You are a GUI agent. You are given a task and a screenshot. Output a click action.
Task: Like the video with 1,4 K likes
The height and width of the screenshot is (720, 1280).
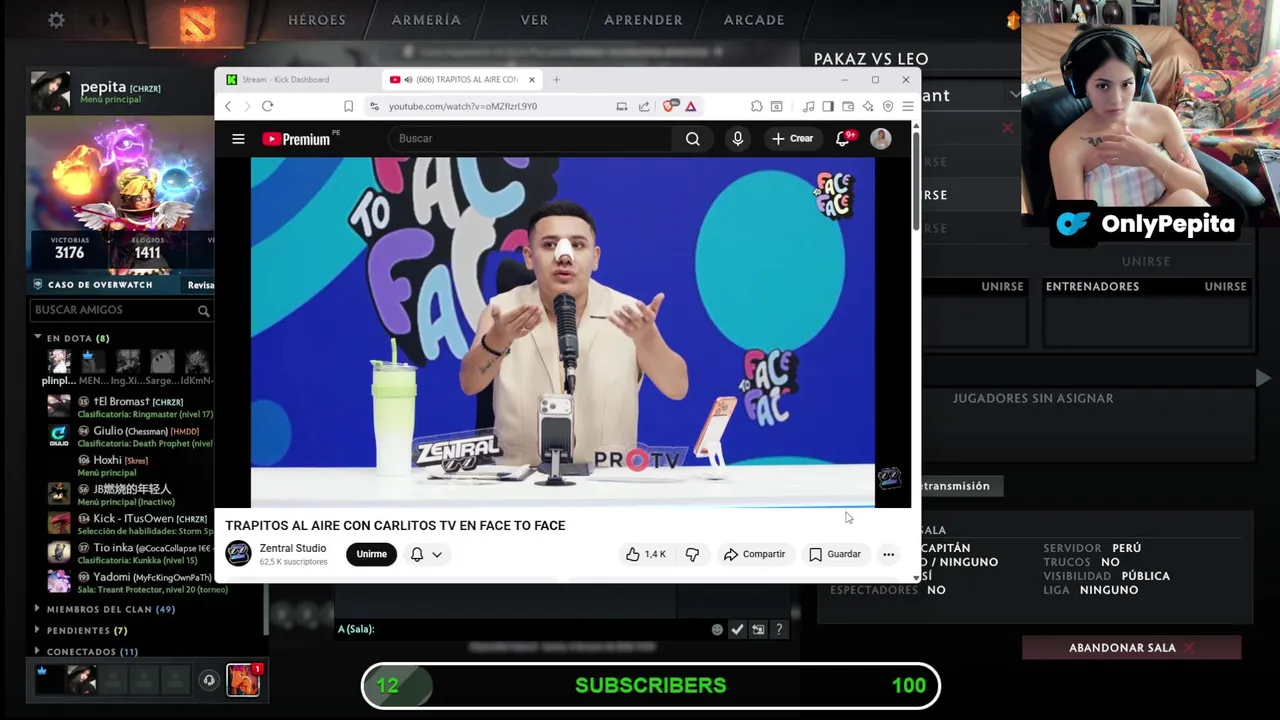[x=646, y=554]
